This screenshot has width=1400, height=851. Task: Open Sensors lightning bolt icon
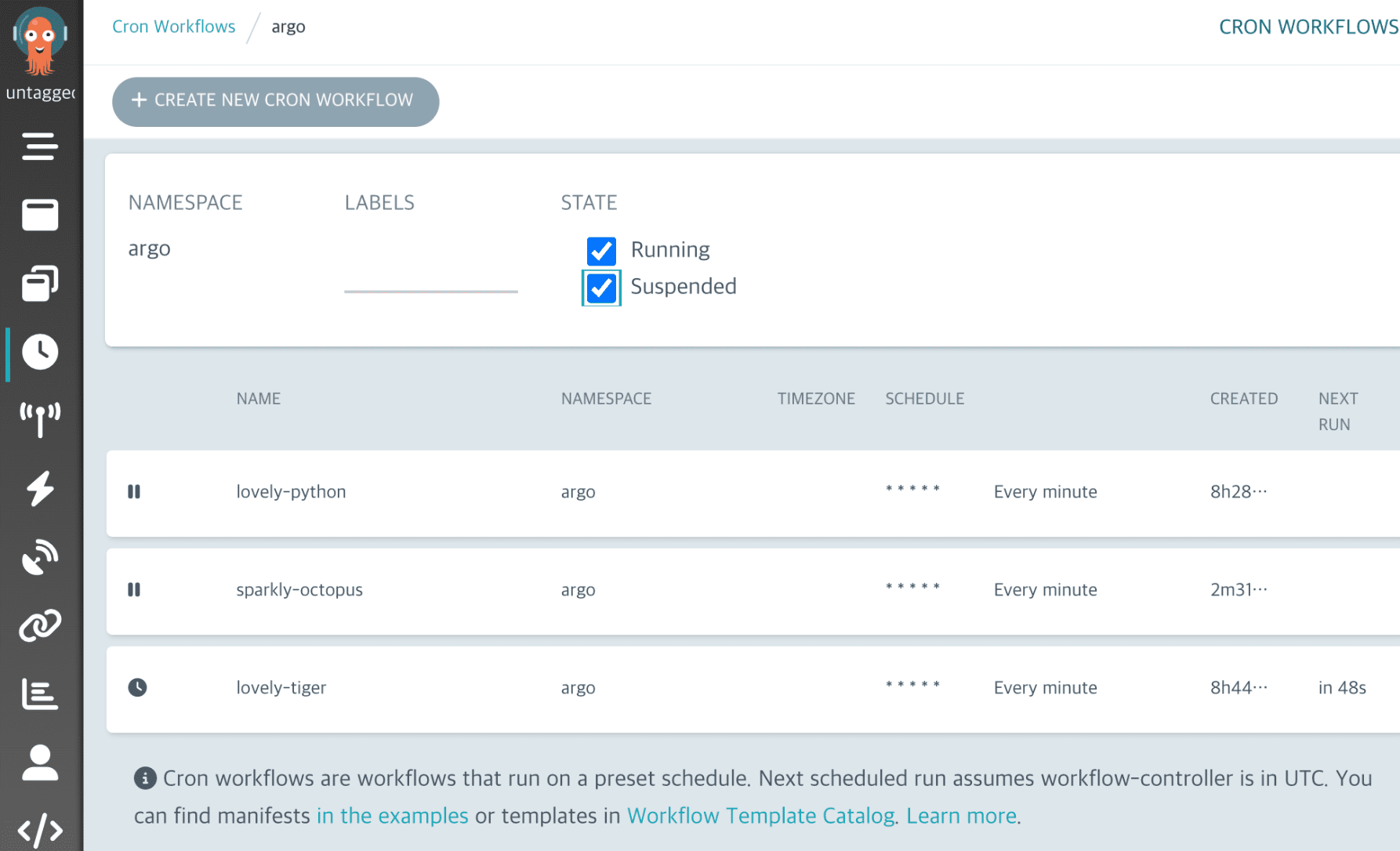coord(40,488)
